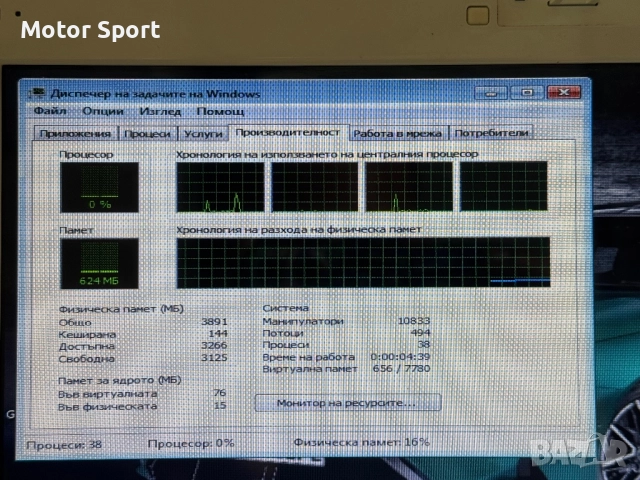Click the Свободна value 3125
The height and width of the screenshot is (480, 640).
pos(214,358)
